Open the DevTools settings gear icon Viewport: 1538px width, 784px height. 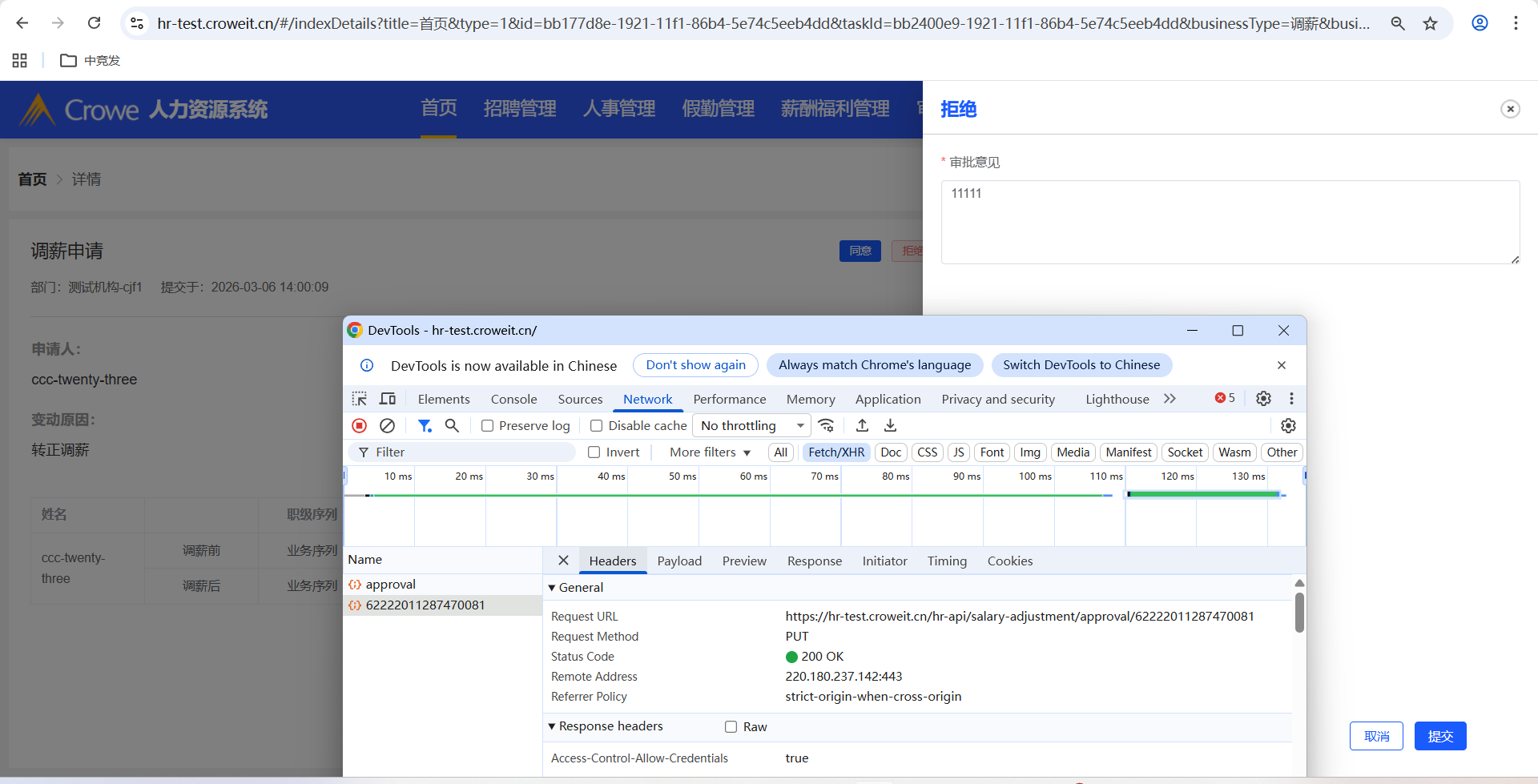1263,399
